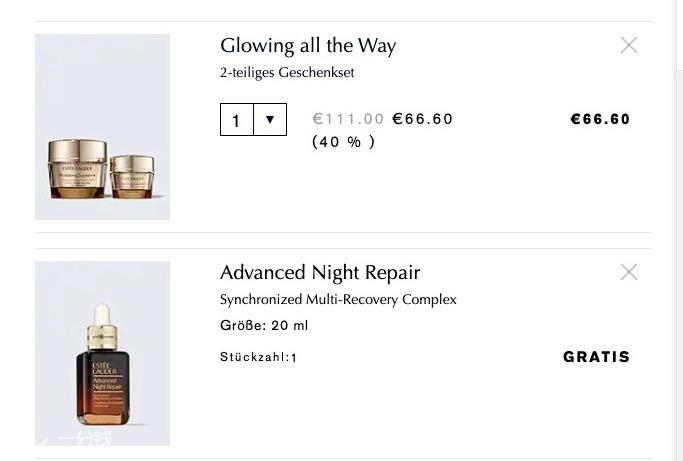
Task: Click the GRATIS price label
Action: click(x=596, y=357)
